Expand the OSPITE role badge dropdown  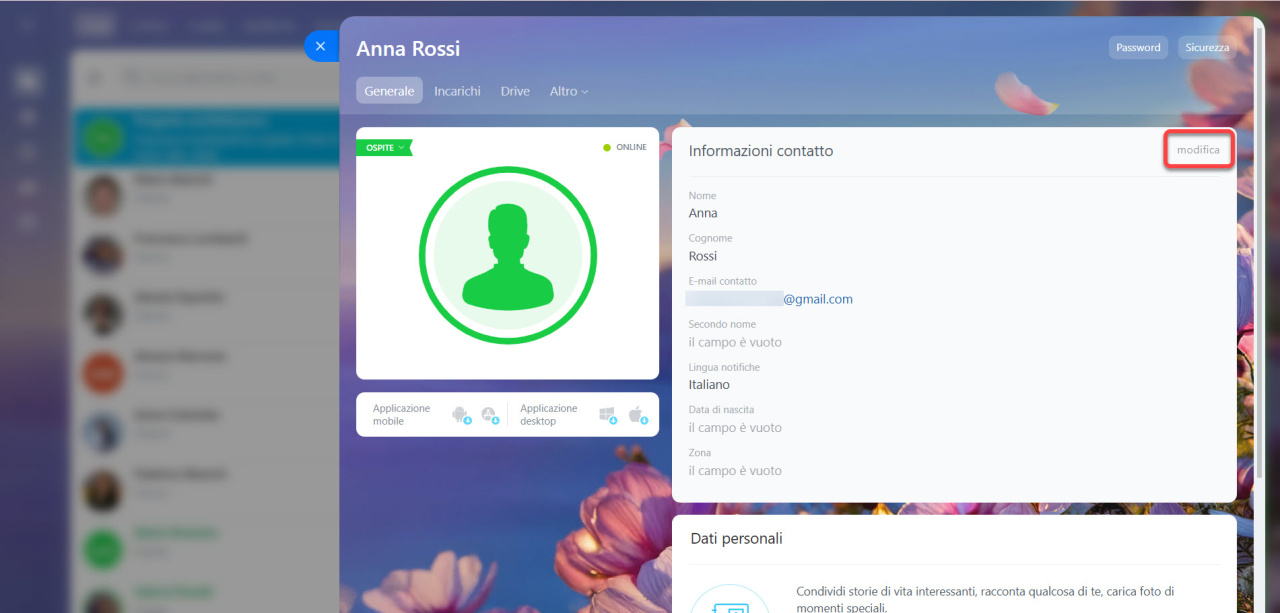pos(385,147)
